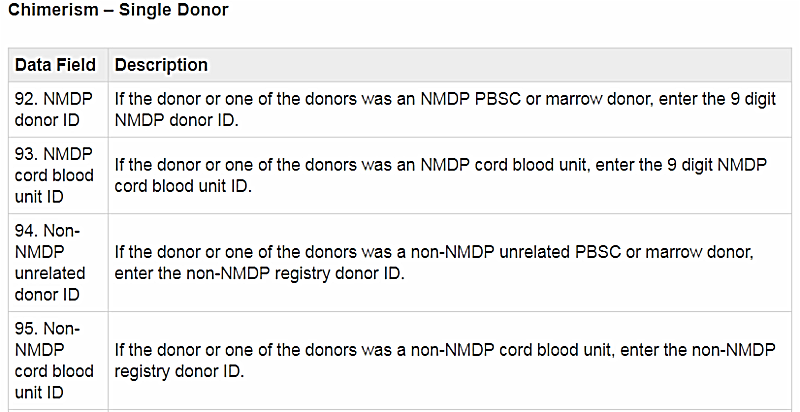Viewport: 800px width, 412px height.
Task: Select the '94. Non-NMDP unrelated donor ID' cell
Action: [x=50, y=262]
